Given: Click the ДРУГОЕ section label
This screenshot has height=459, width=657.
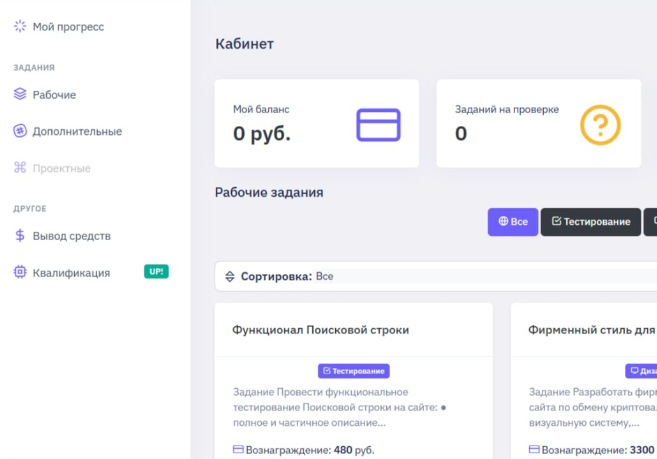Looking at the screenshot, I should coord(30,208).
